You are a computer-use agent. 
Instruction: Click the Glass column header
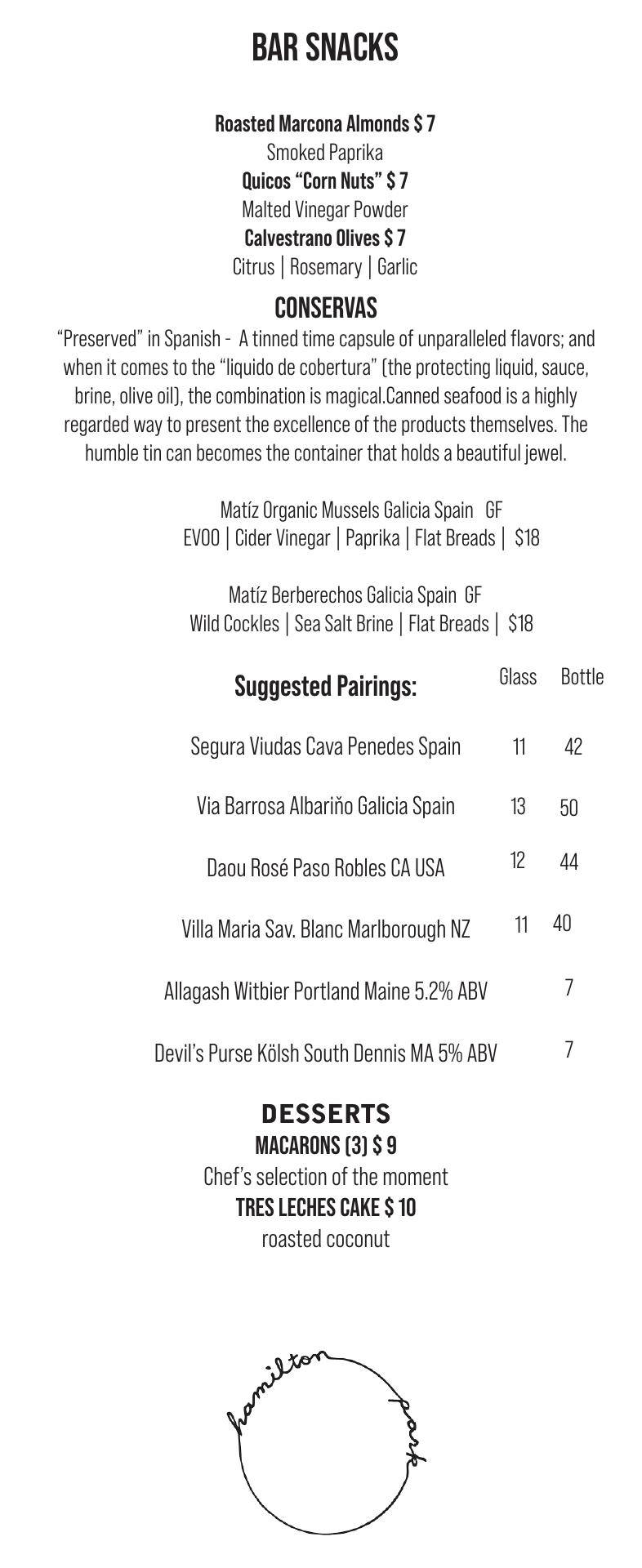coord(518,677)
